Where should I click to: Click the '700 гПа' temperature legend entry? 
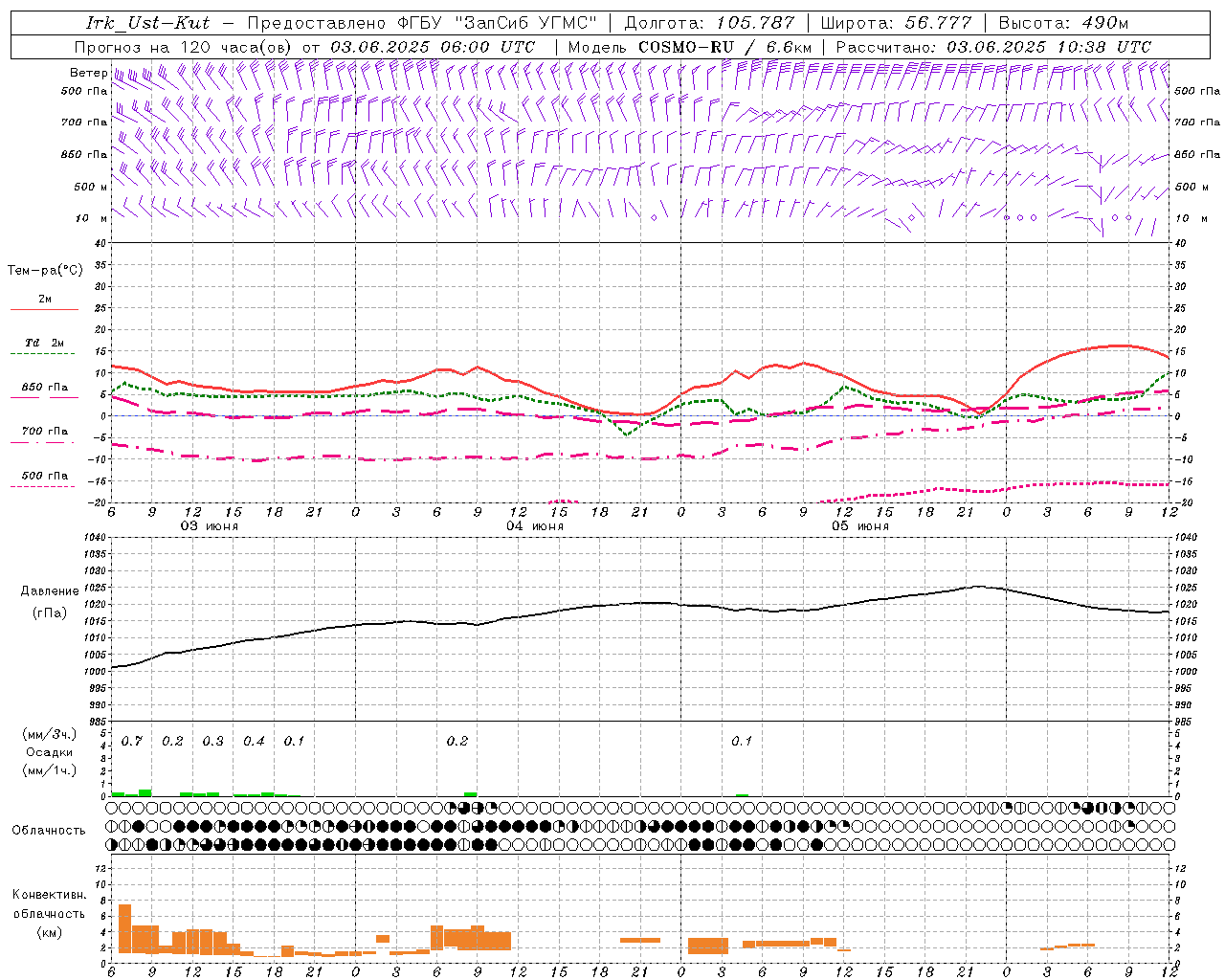(x=44, y=432)
